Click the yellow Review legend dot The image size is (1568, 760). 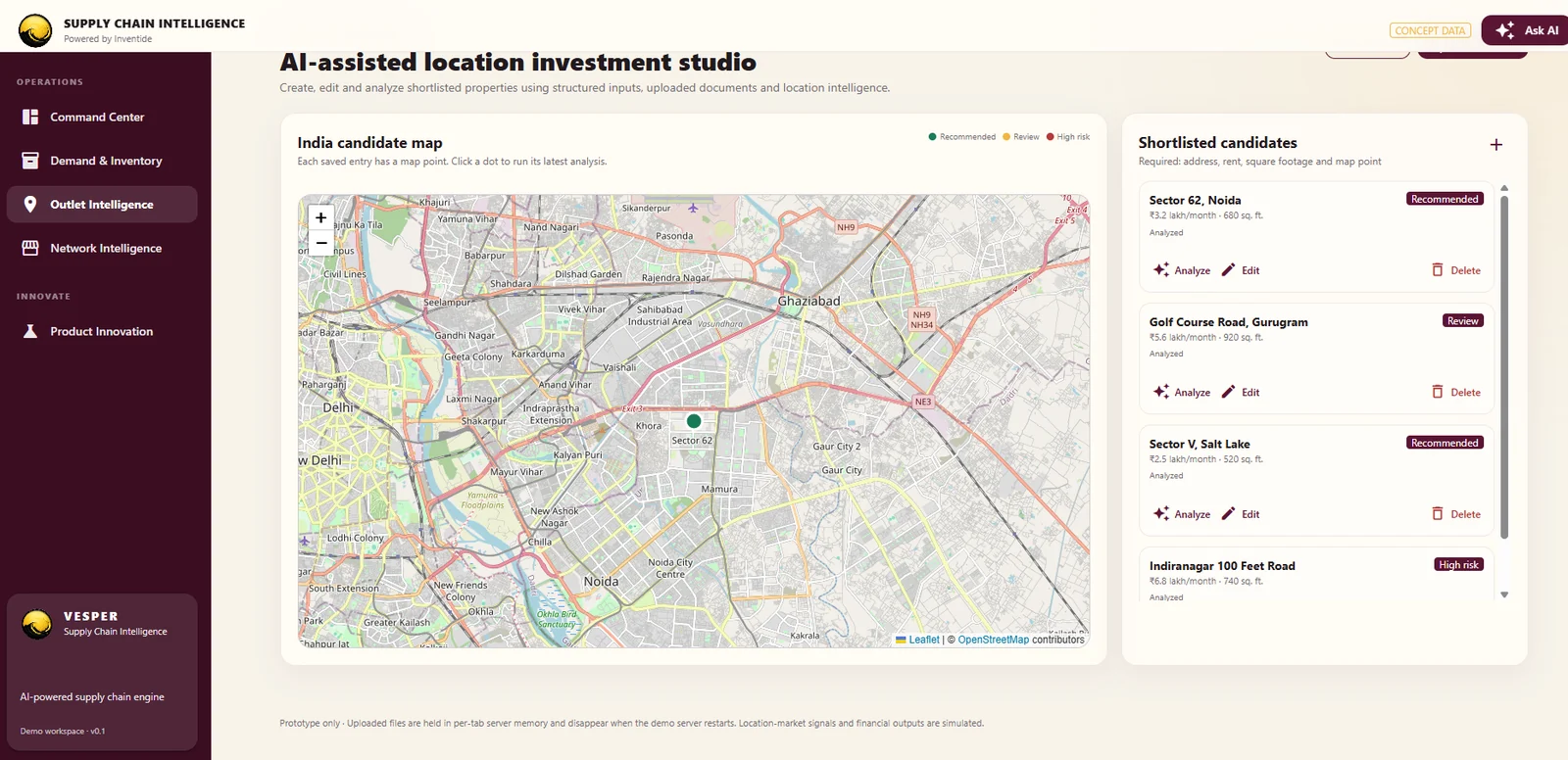tap(1006, 137)
